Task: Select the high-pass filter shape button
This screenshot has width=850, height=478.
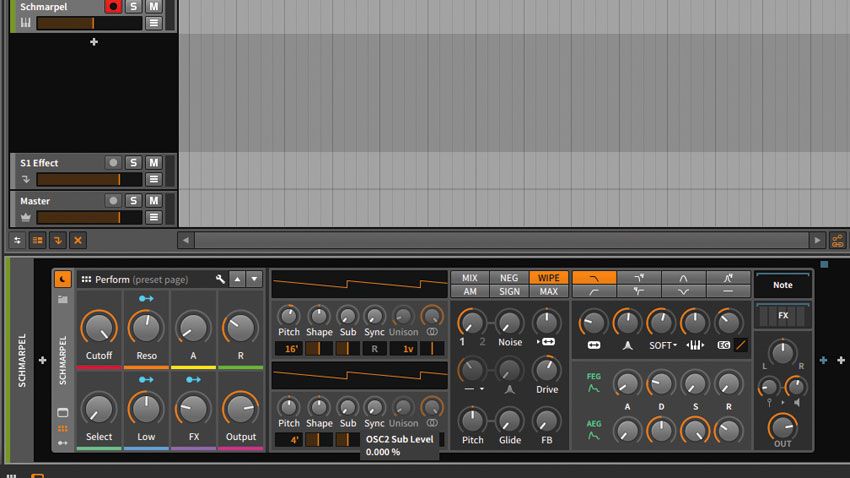Action: pyautogui.click(x=594, y=292)
